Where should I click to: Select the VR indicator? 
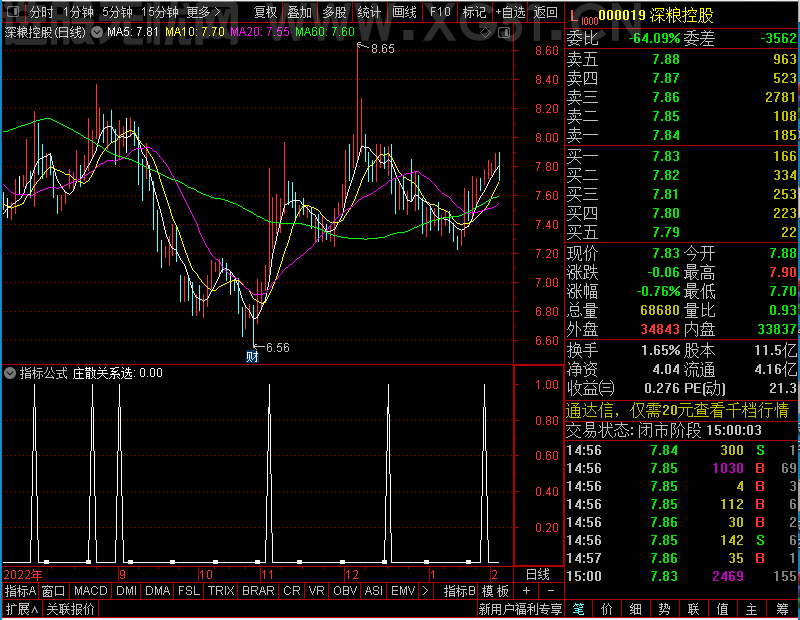317,591
